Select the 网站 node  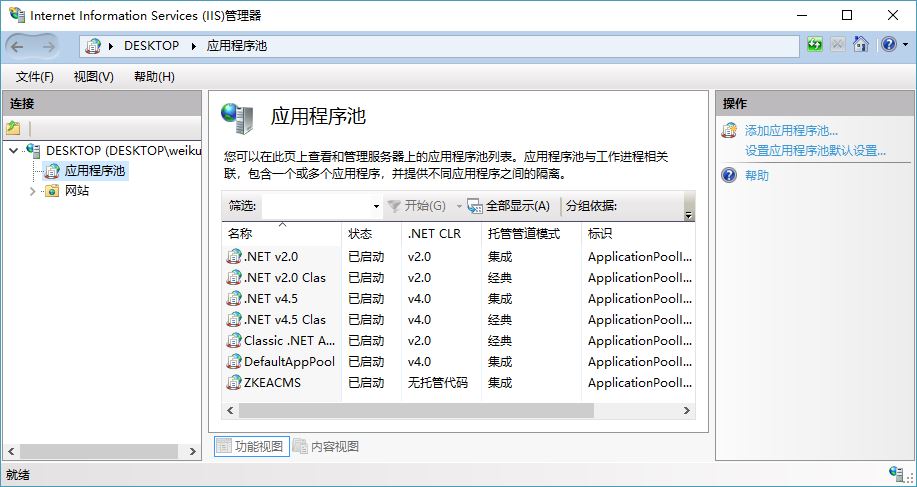[77, 191]
